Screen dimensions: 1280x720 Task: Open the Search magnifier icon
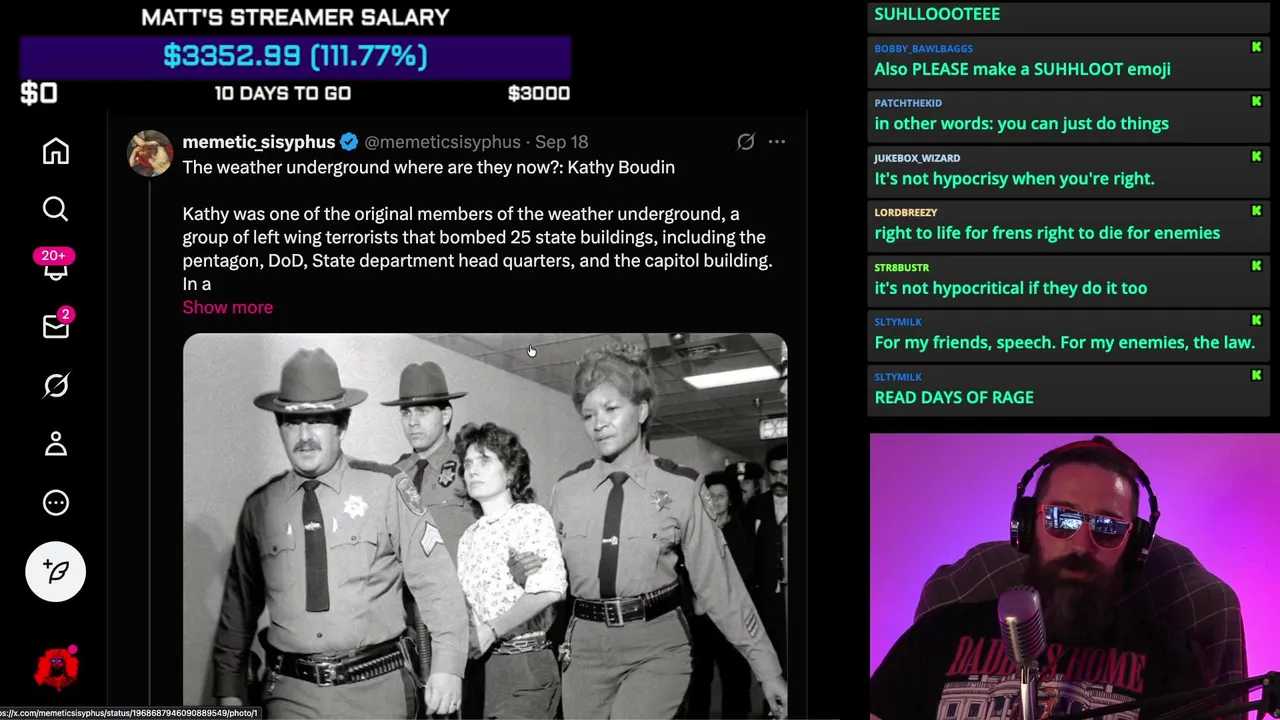56,209
